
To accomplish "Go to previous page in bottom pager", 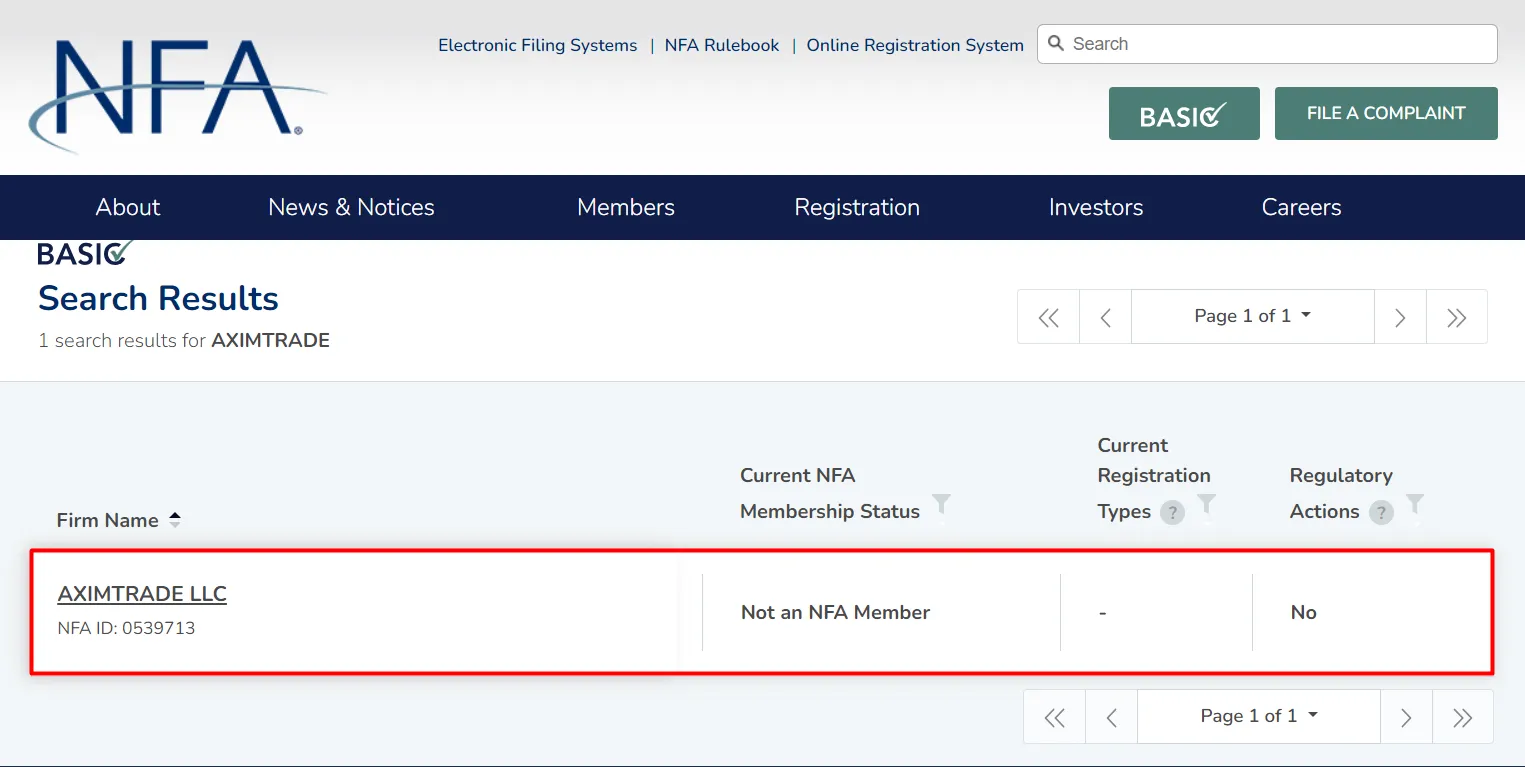I will pyautogui.click(x=1112, y=717).
